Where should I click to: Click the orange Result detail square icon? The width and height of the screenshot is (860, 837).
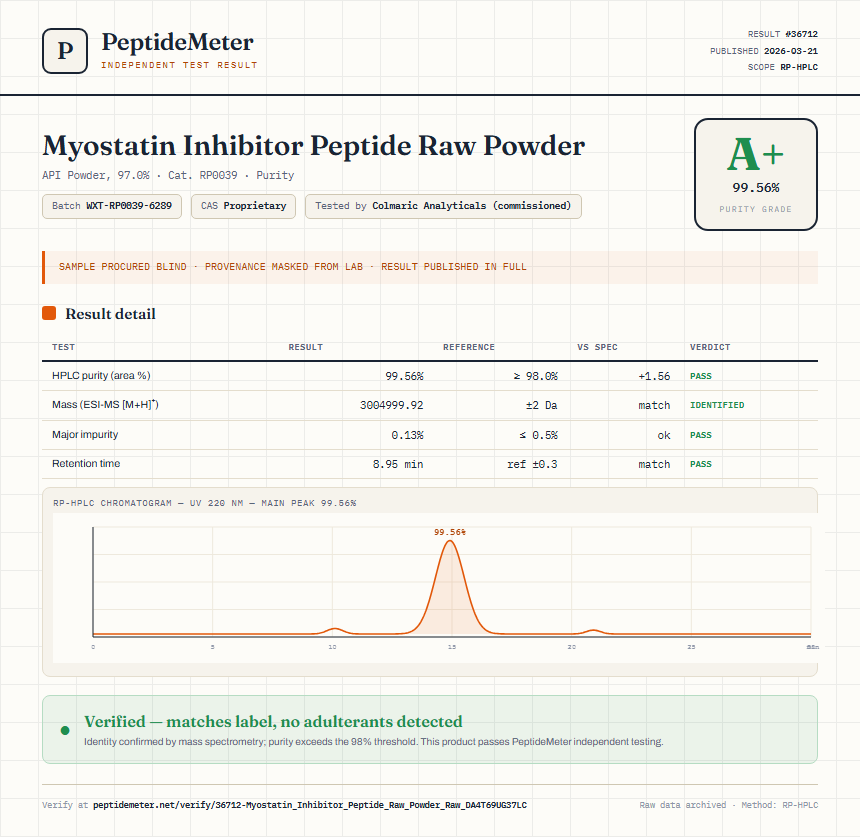(x=49, y=313)
